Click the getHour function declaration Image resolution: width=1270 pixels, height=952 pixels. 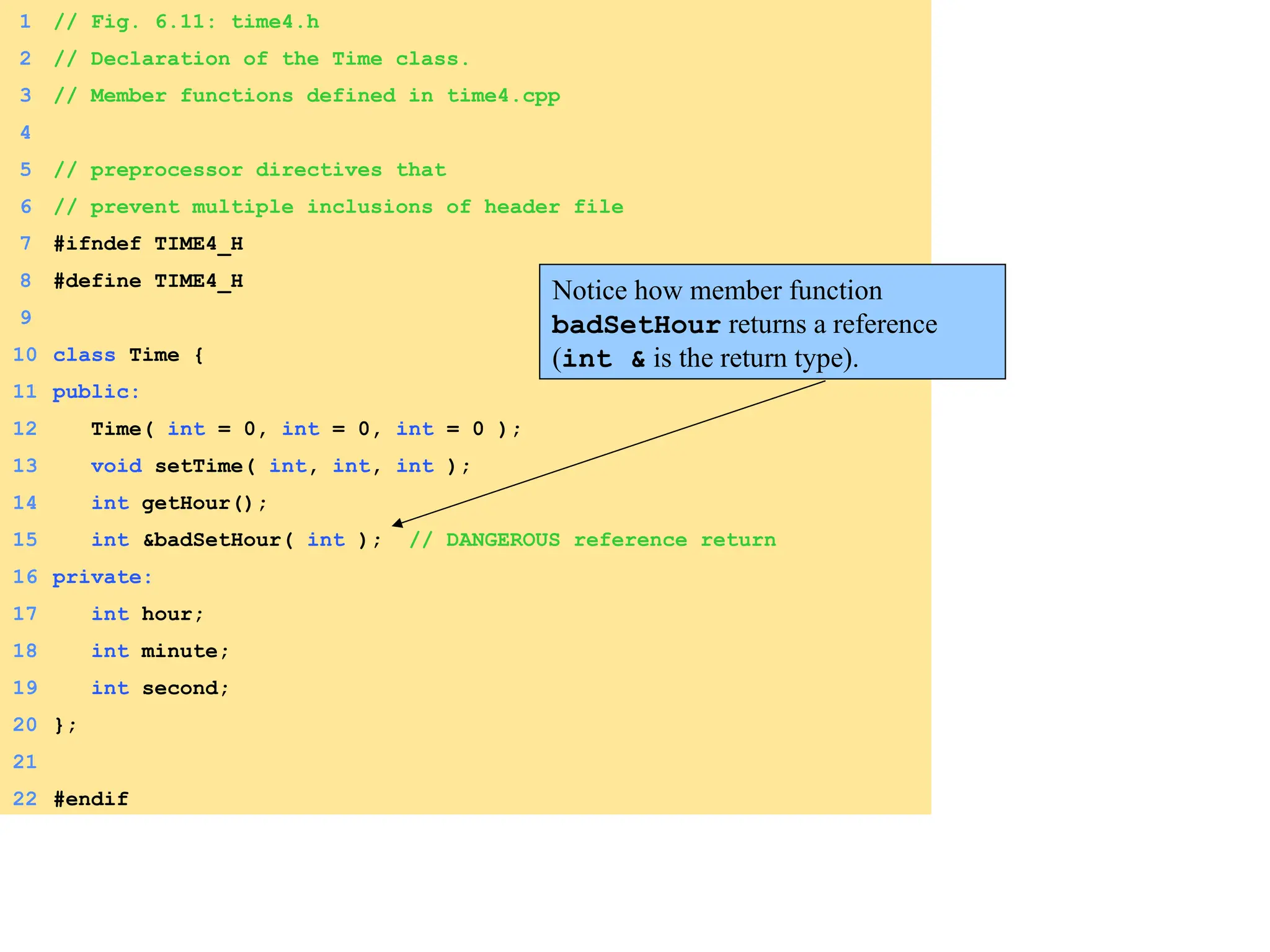point(179,503)
